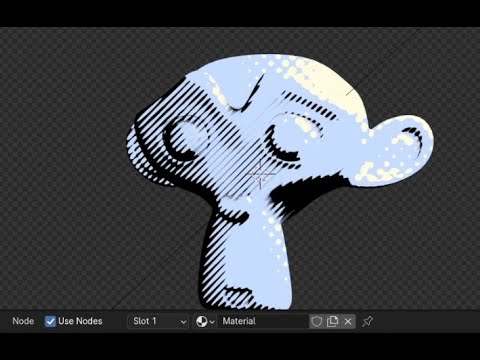Duplicate material with the new-copy icon
The image size is (480, 360).
[x=332, y=321]
